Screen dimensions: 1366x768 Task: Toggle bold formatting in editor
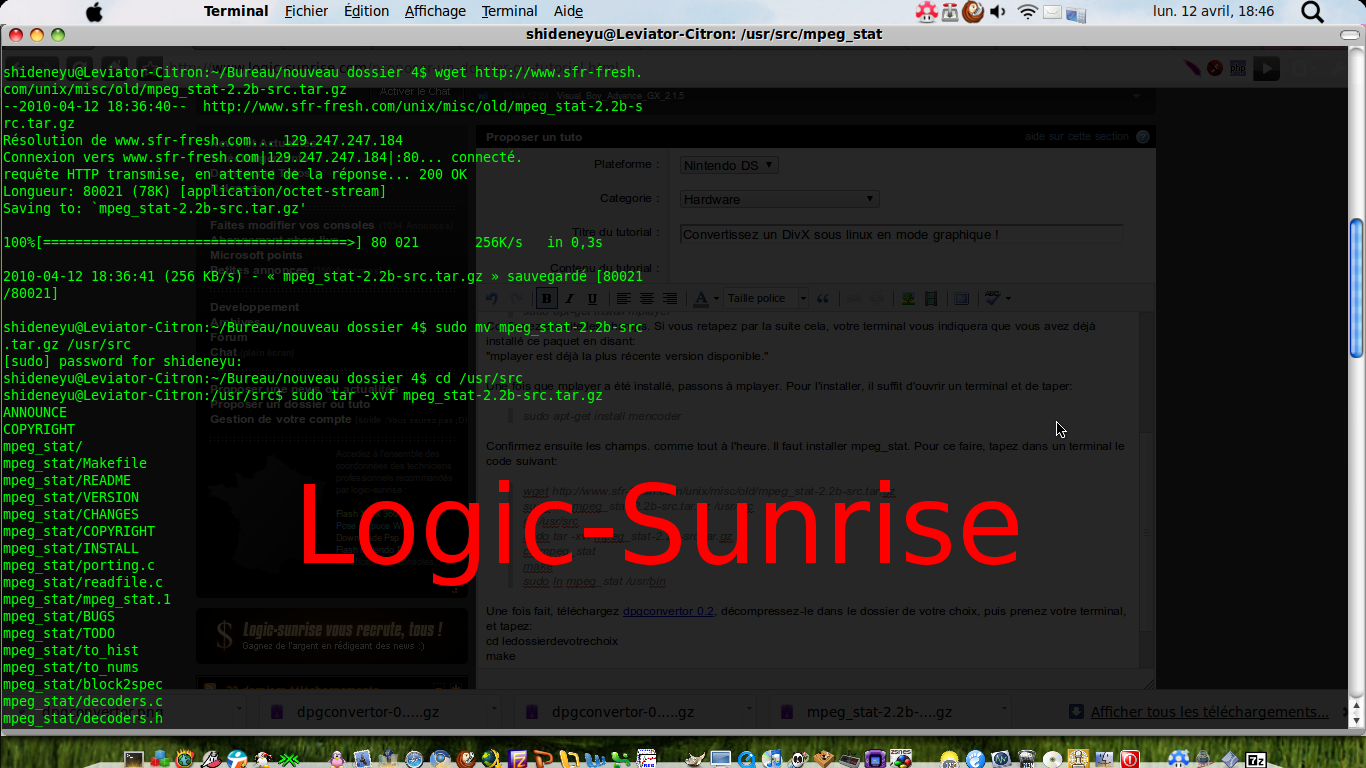tap(547, 298)
